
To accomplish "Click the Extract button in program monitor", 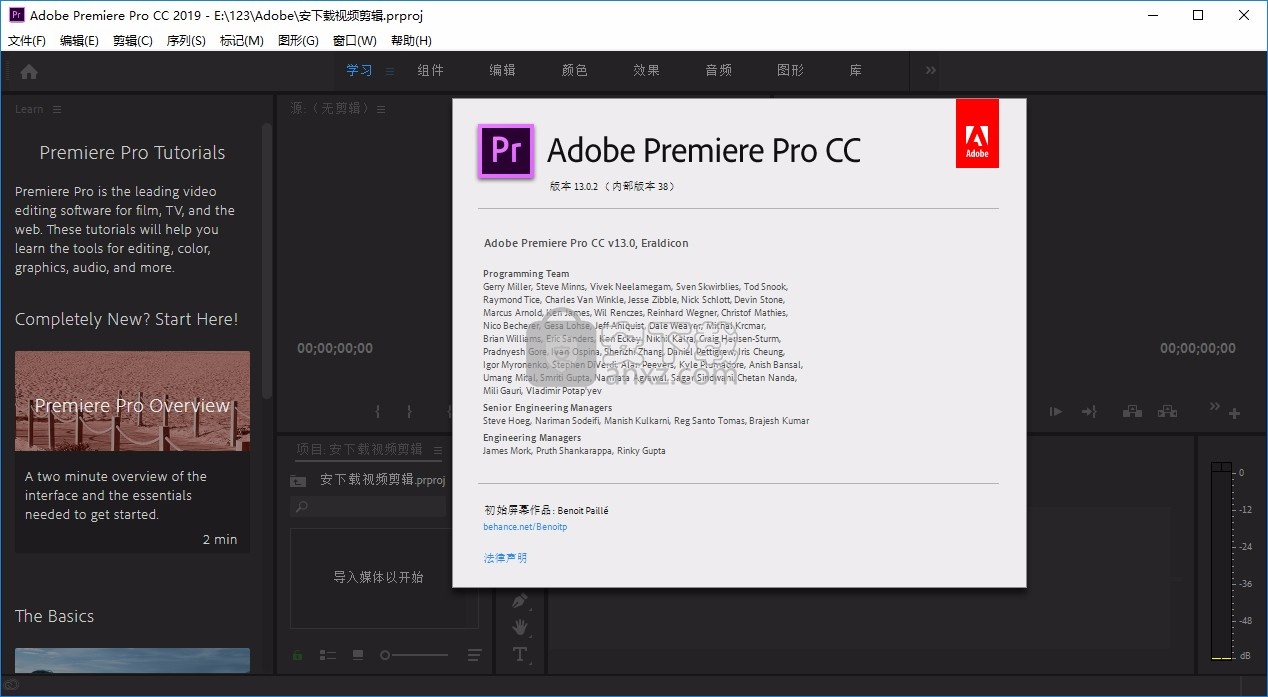I will [x=1166, y=411].
